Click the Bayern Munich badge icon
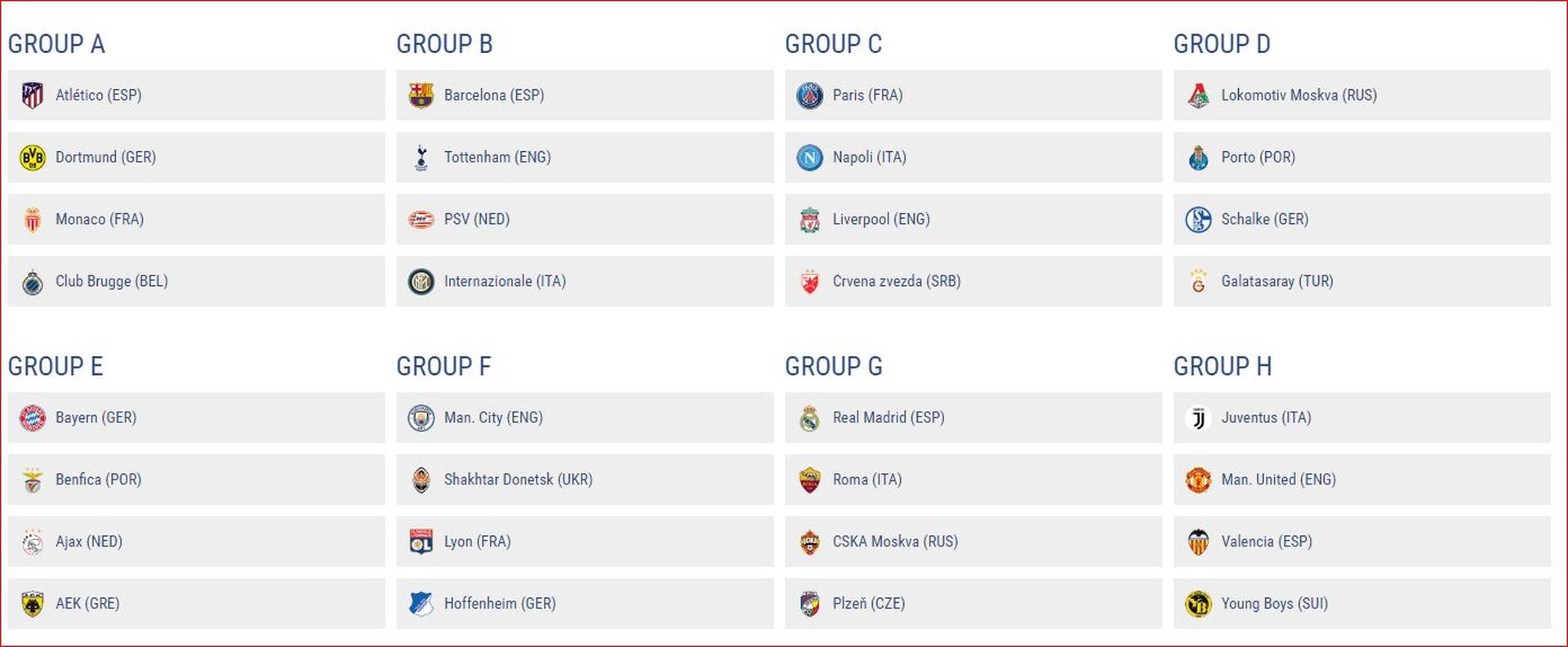Screen dimensions: 1568x647 (x=33, y=418)
